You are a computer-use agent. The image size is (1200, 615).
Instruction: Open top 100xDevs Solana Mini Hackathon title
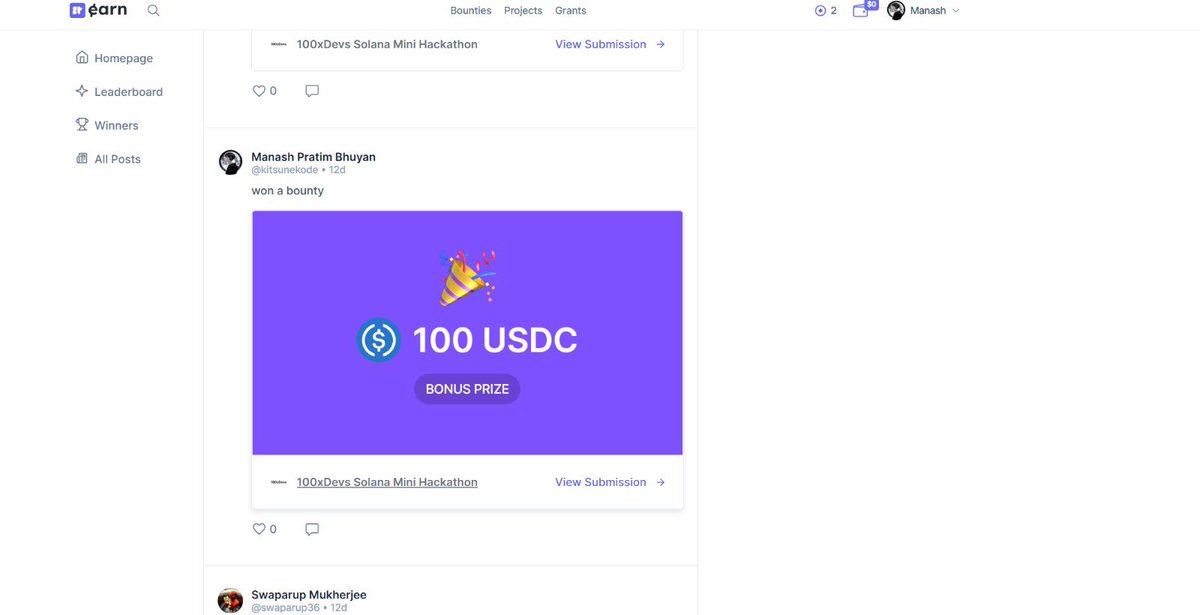pos(387,44)
